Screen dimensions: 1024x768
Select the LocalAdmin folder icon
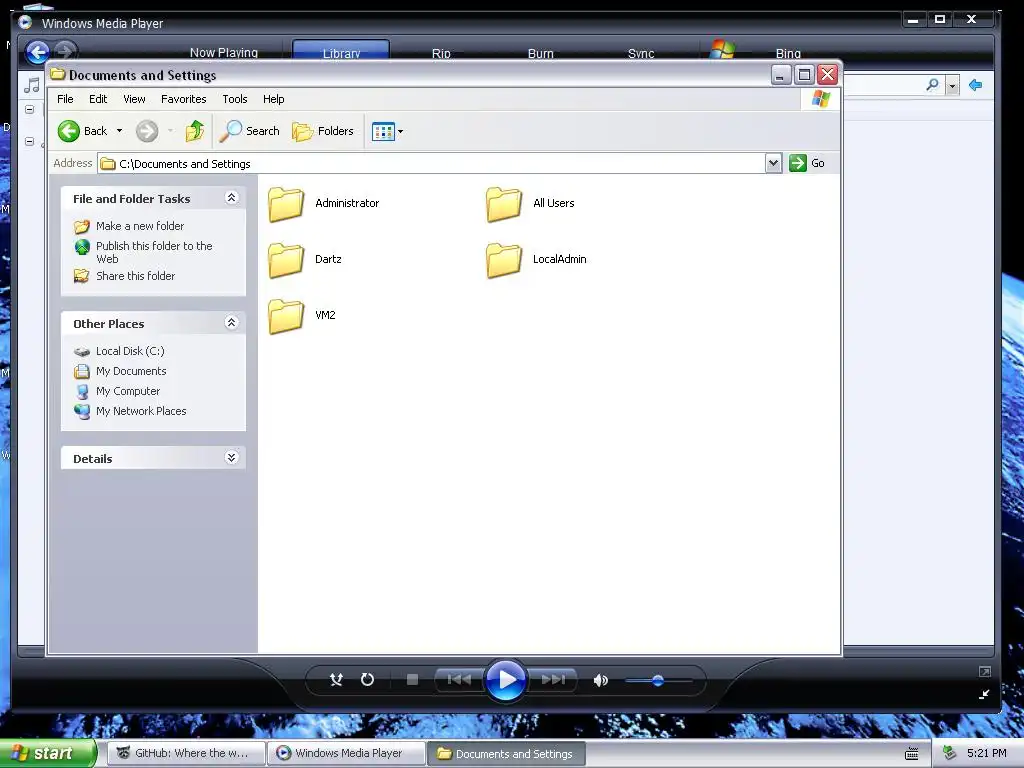(x=504, y=260)
